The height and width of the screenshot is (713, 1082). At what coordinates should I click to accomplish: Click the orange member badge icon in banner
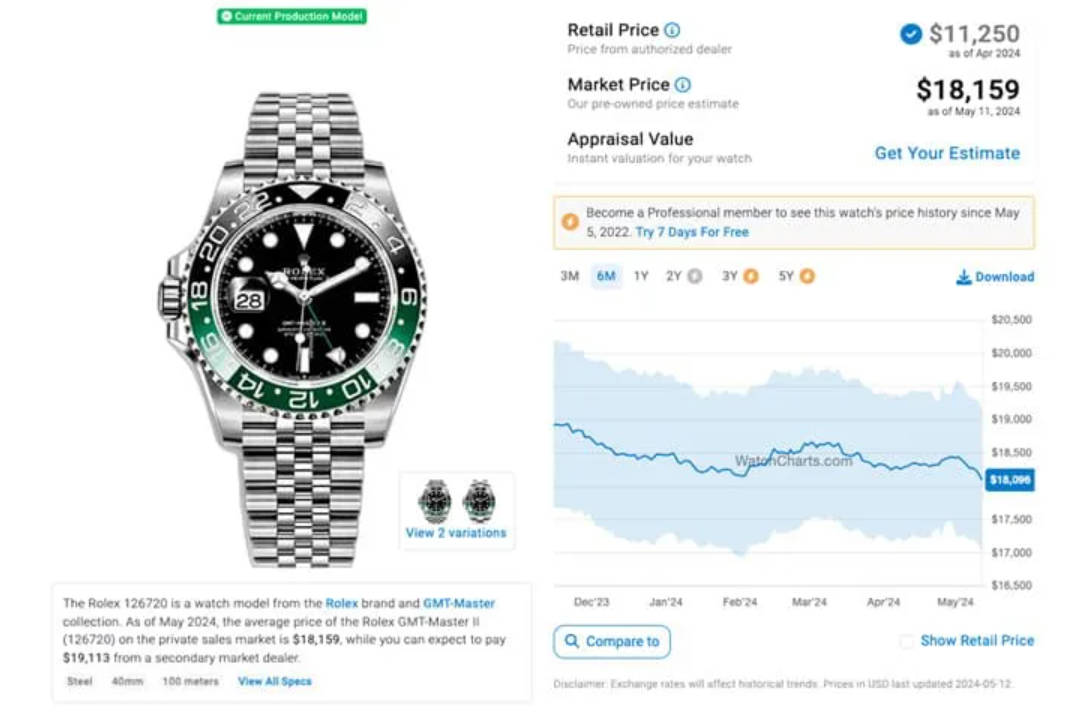(571, 222)
